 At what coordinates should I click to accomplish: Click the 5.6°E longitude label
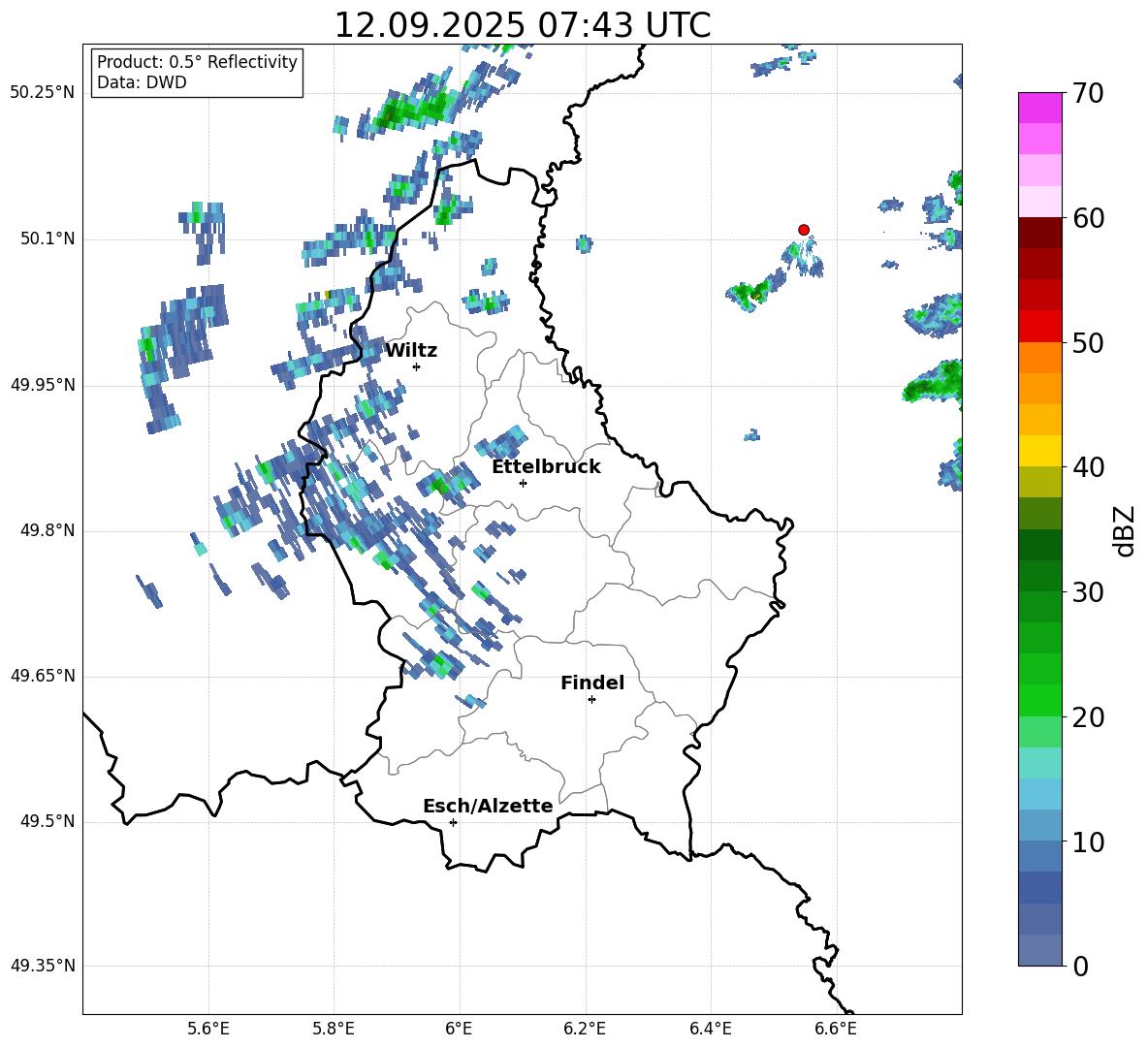point(208,1029)
